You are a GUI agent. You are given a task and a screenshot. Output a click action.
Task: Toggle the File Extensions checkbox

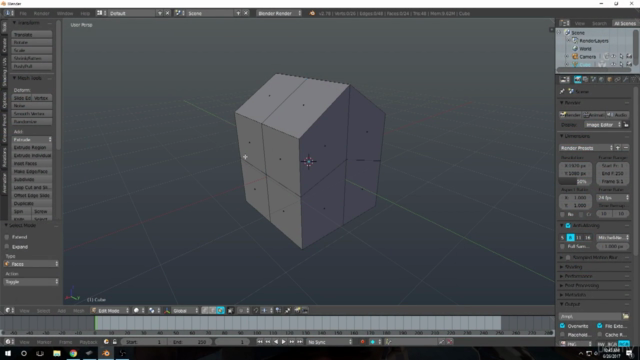click(x=600, y=326)
